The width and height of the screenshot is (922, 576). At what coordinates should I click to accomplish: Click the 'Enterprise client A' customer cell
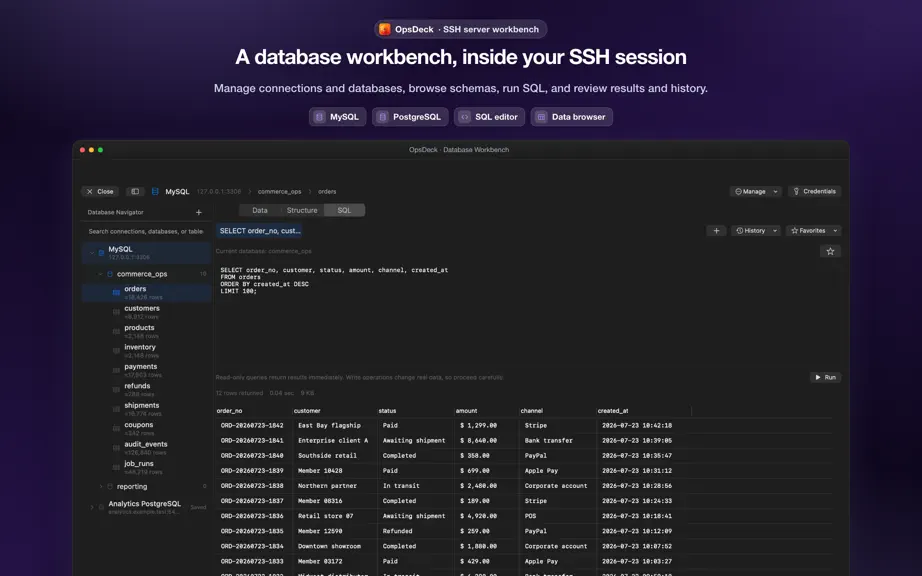click(333, 440)
